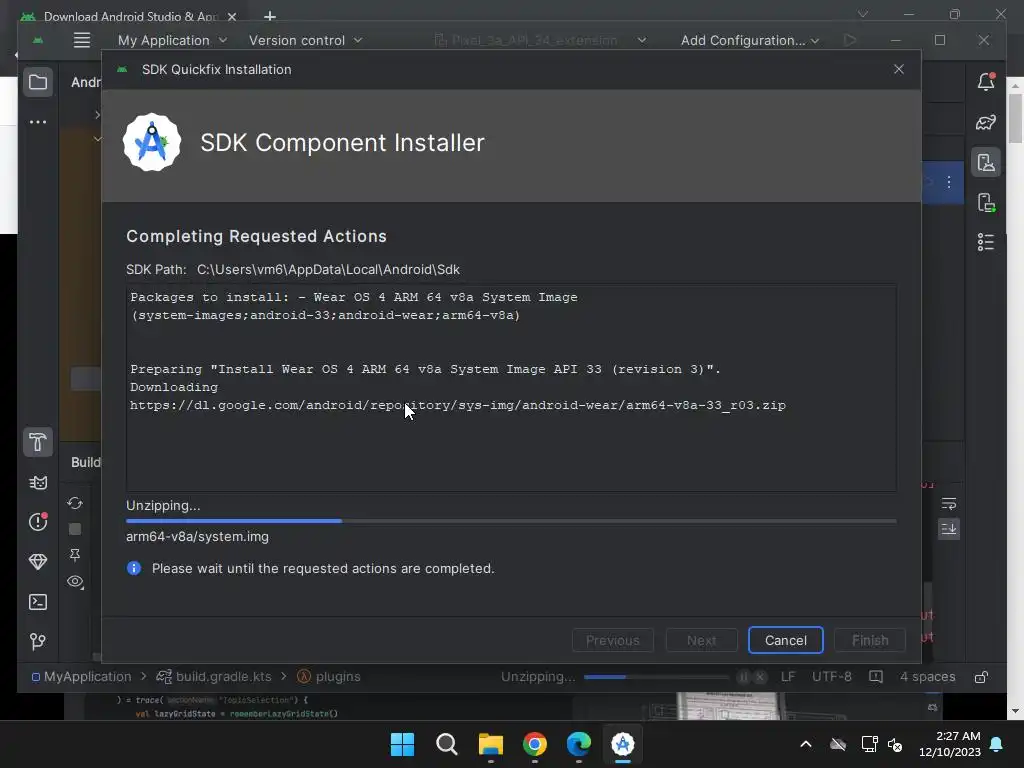Open the Running Devices icon

[986, 202]
